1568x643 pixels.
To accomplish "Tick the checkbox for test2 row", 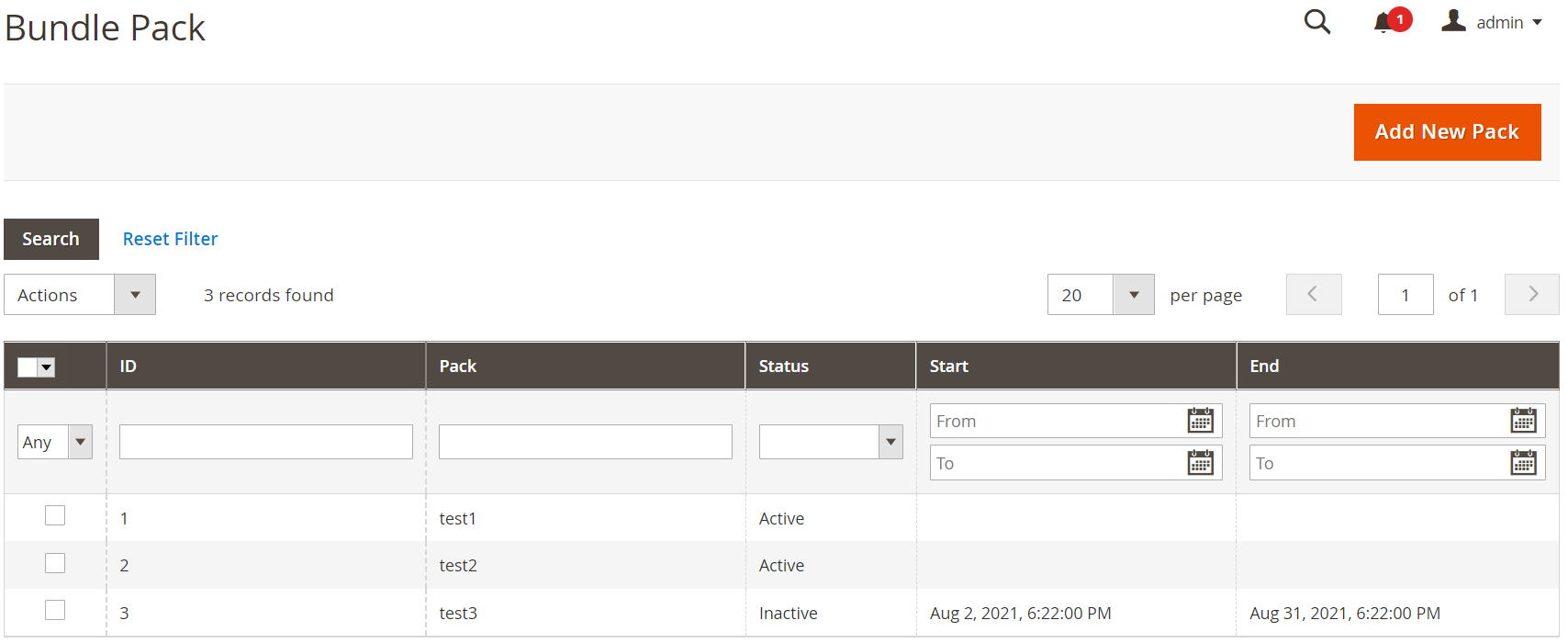I will click(55, 563).
